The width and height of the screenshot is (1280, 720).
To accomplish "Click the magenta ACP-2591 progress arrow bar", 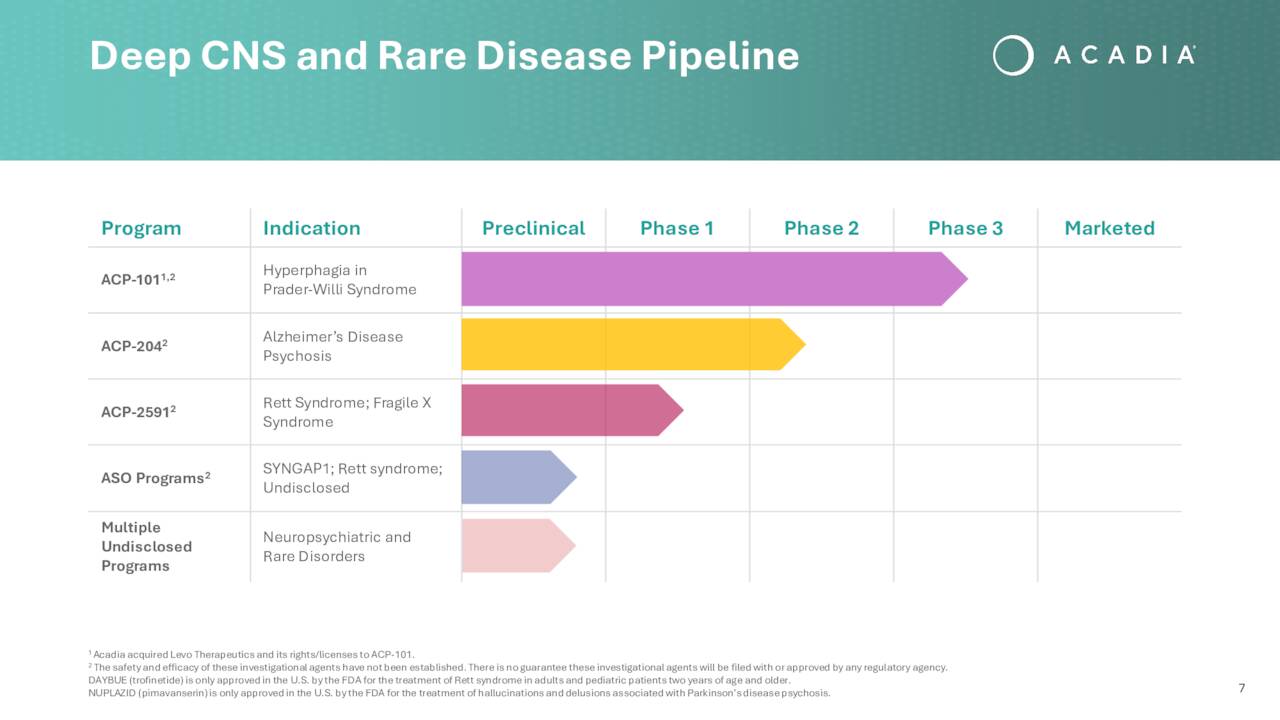I will click(572, 410).
